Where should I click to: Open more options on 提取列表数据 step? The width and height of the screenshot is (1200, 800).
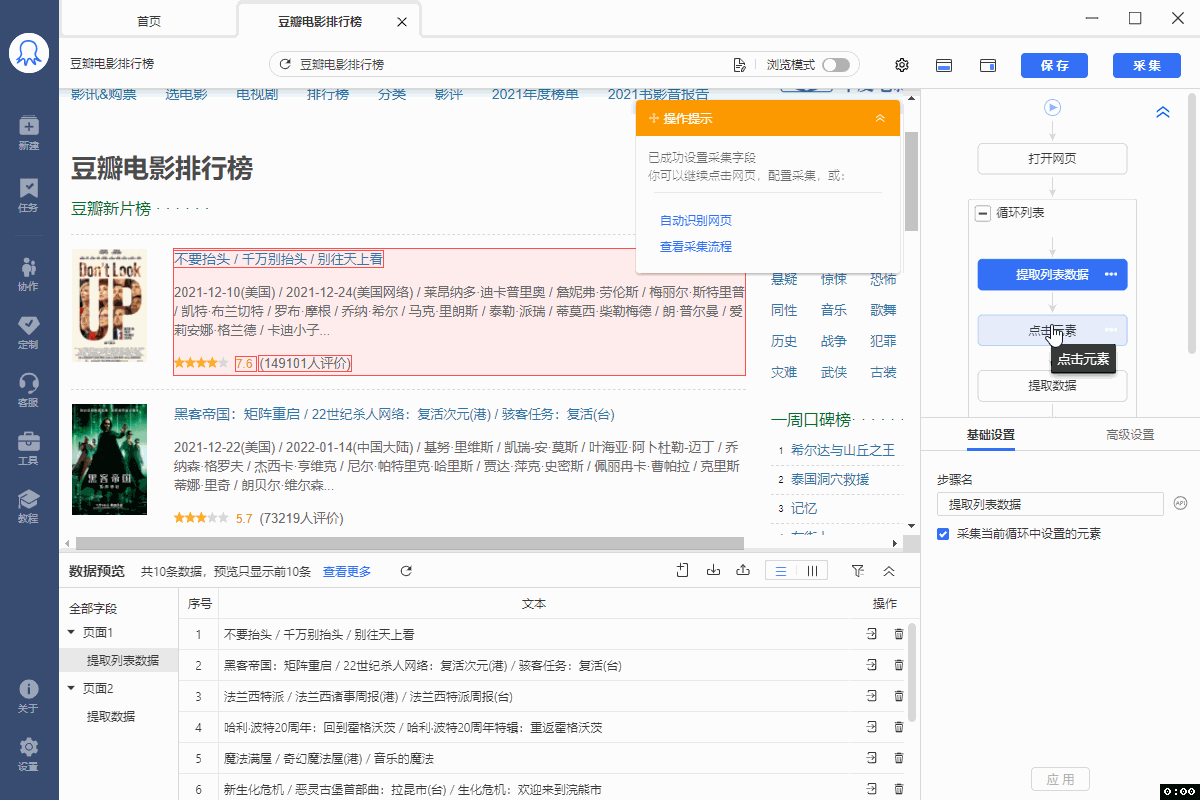tap(1111, 274)
